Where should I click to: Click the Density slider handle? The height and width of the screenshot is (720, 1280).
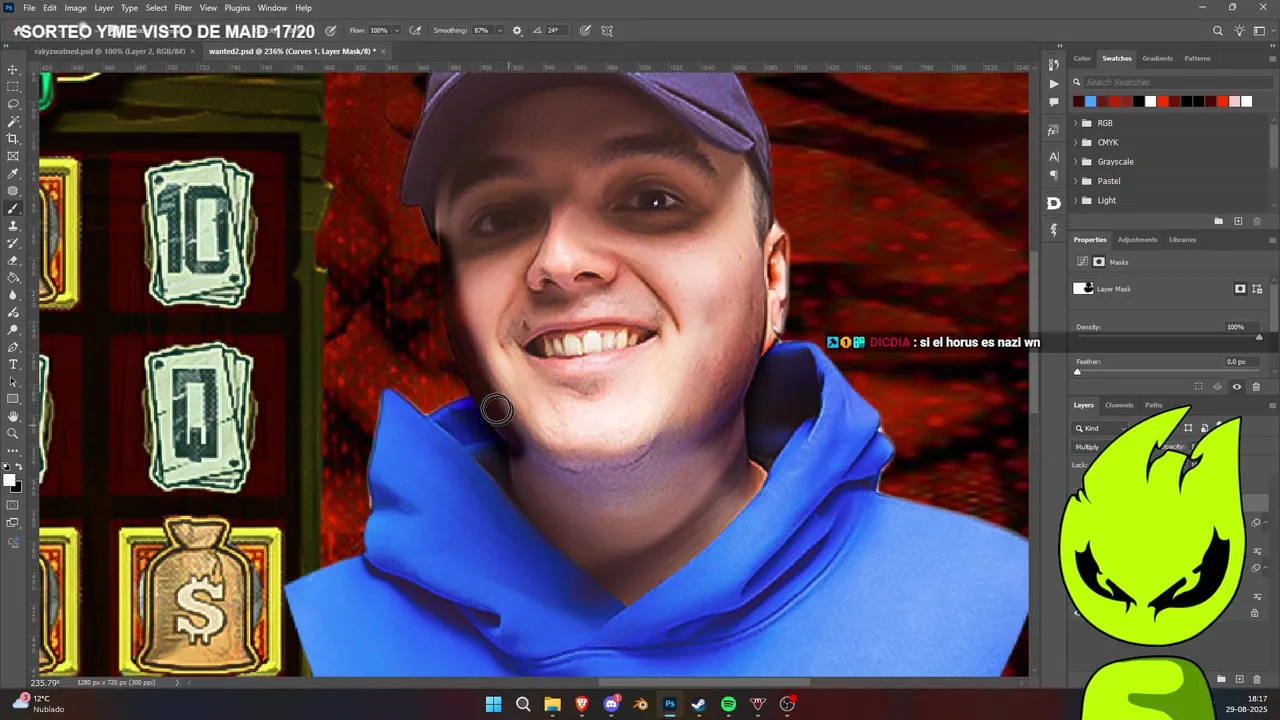(1259, 337)
